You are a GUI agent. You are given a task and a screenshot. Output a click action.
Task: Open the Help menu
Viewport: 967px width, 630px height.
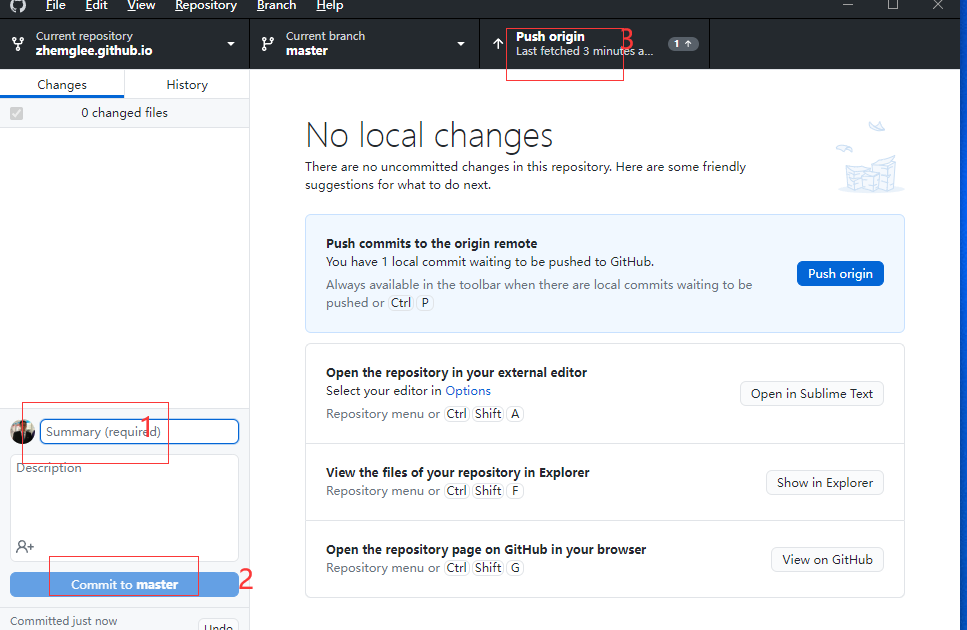click(x=330, y=6)
